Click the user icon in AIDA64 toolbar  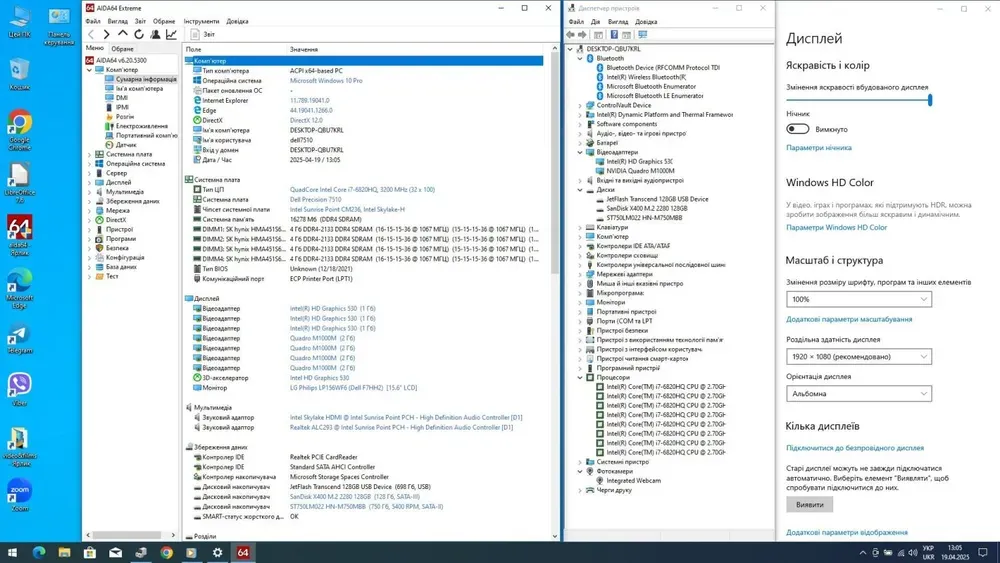155,34
